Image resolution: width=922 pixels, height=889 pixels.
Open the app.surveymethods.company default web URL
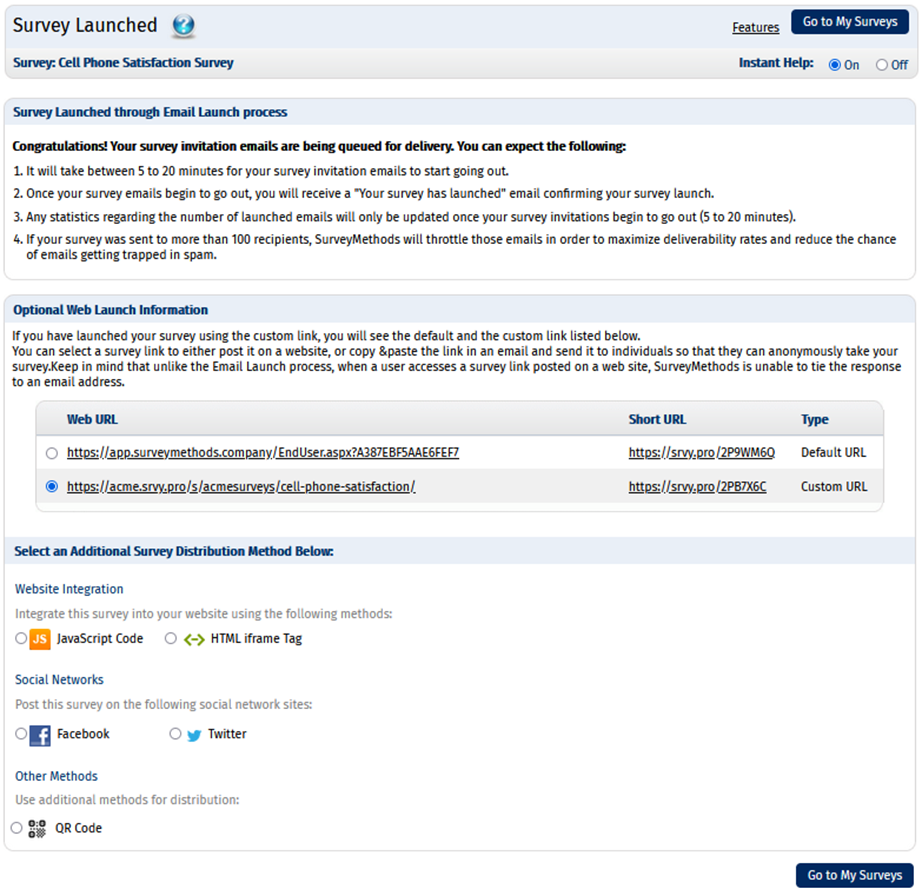[x=263, y=453]
